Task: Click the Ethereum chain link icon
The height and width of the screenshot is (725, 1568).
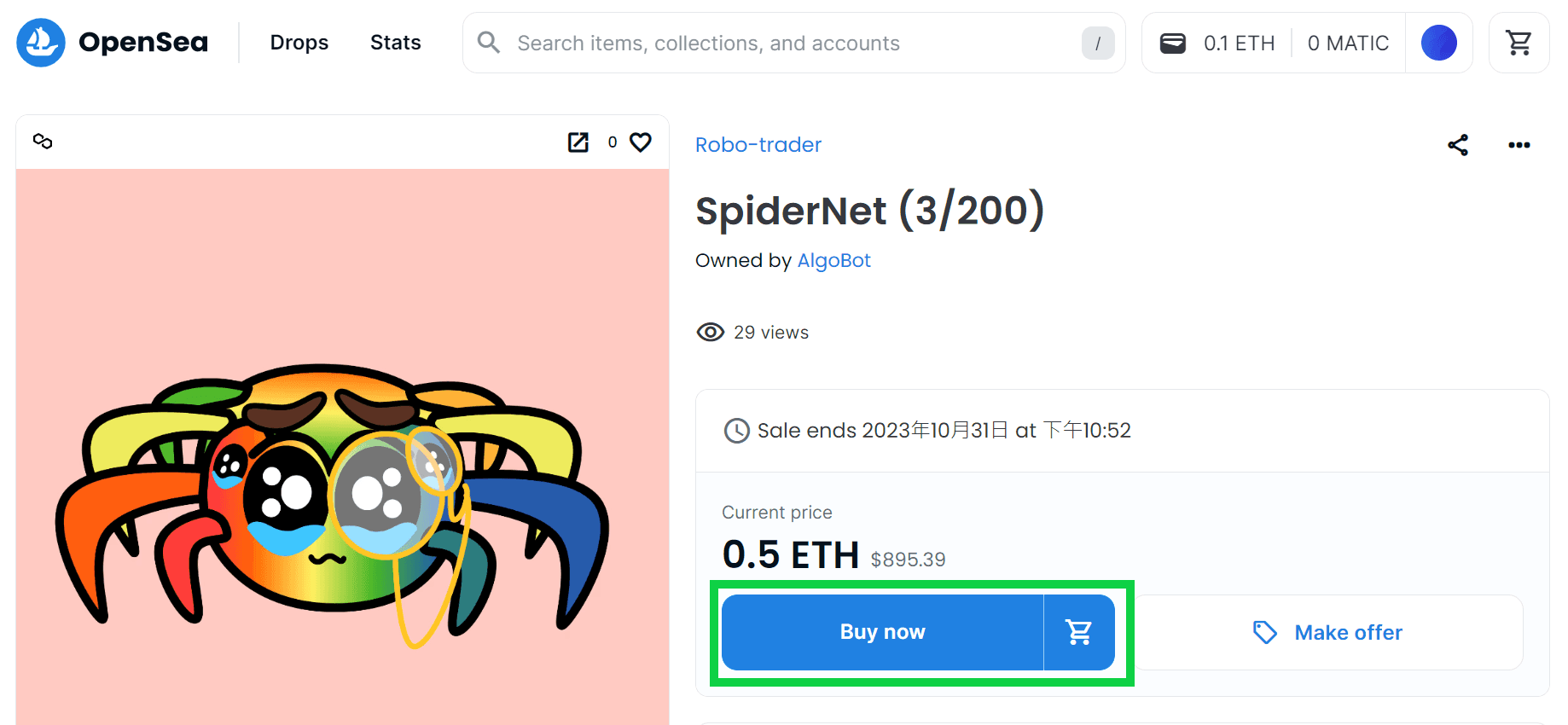Action: tap(43, 141)
